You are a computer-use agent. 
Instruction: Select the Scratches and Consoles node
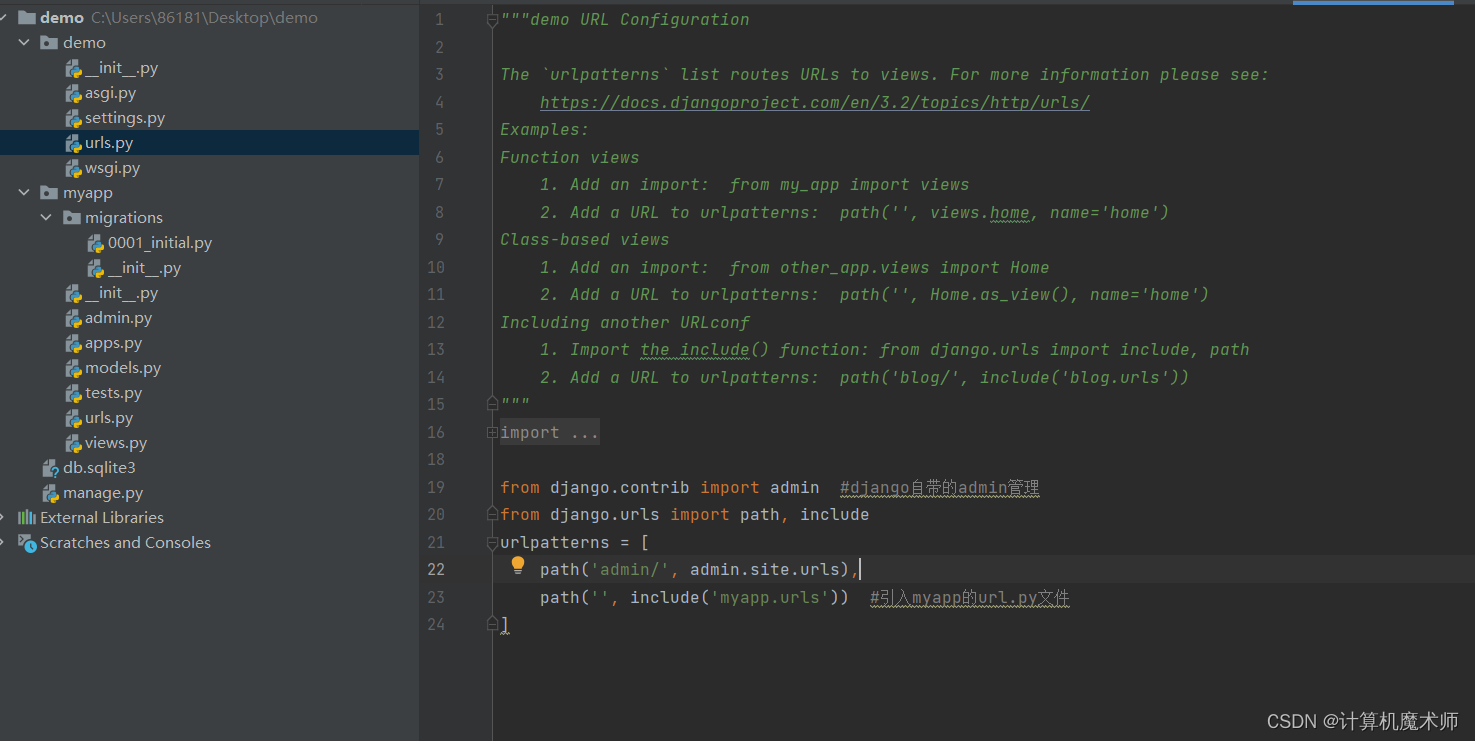click(x=125, y=543)
